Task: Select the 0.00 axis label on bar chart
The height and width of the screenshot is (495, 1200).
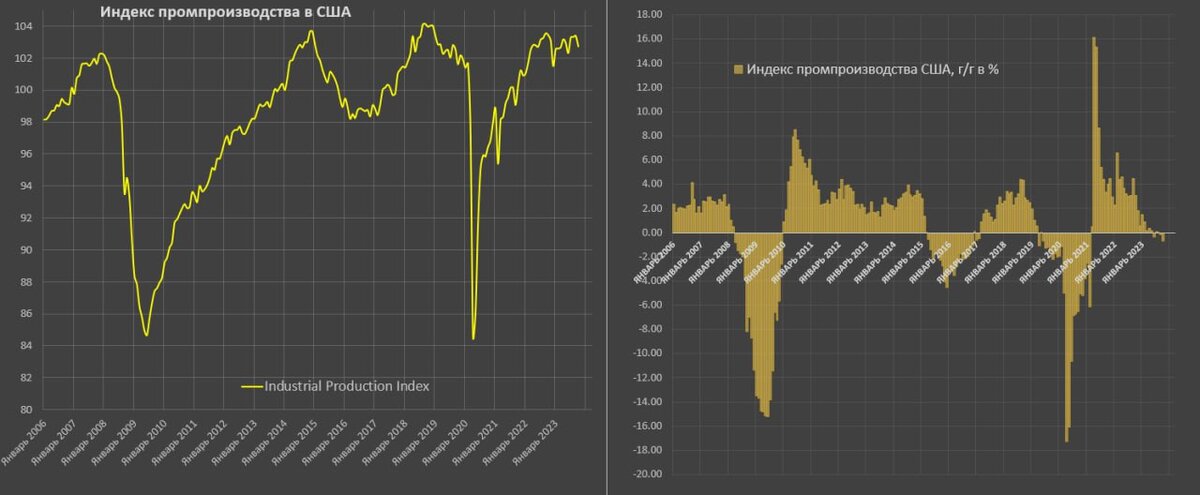Action: 652,233
